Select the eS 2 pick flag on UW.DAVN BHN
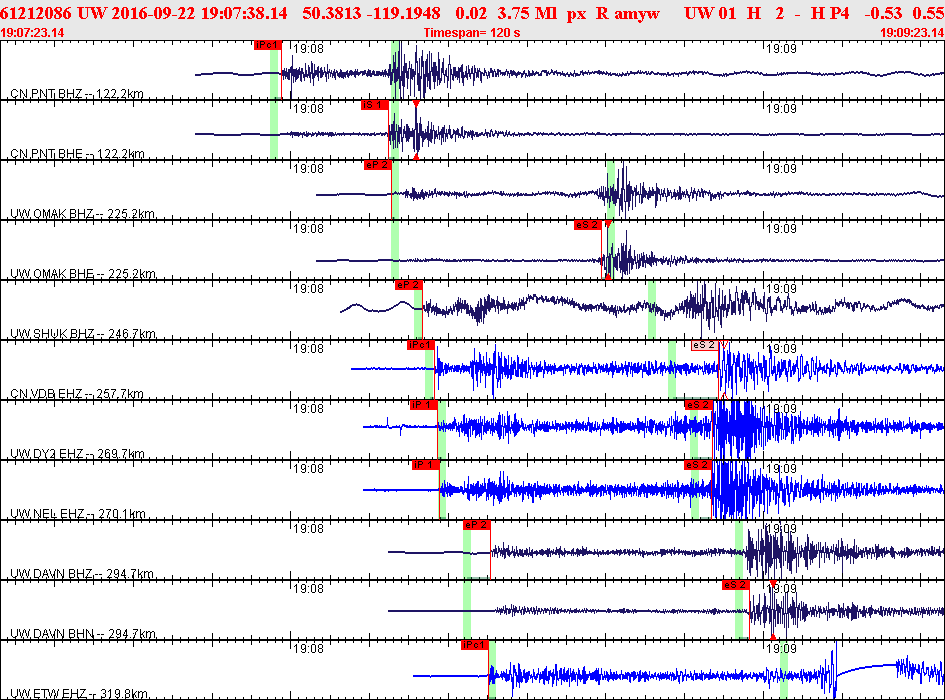This screenshot has height=700, width=945. tap(736, 585)
